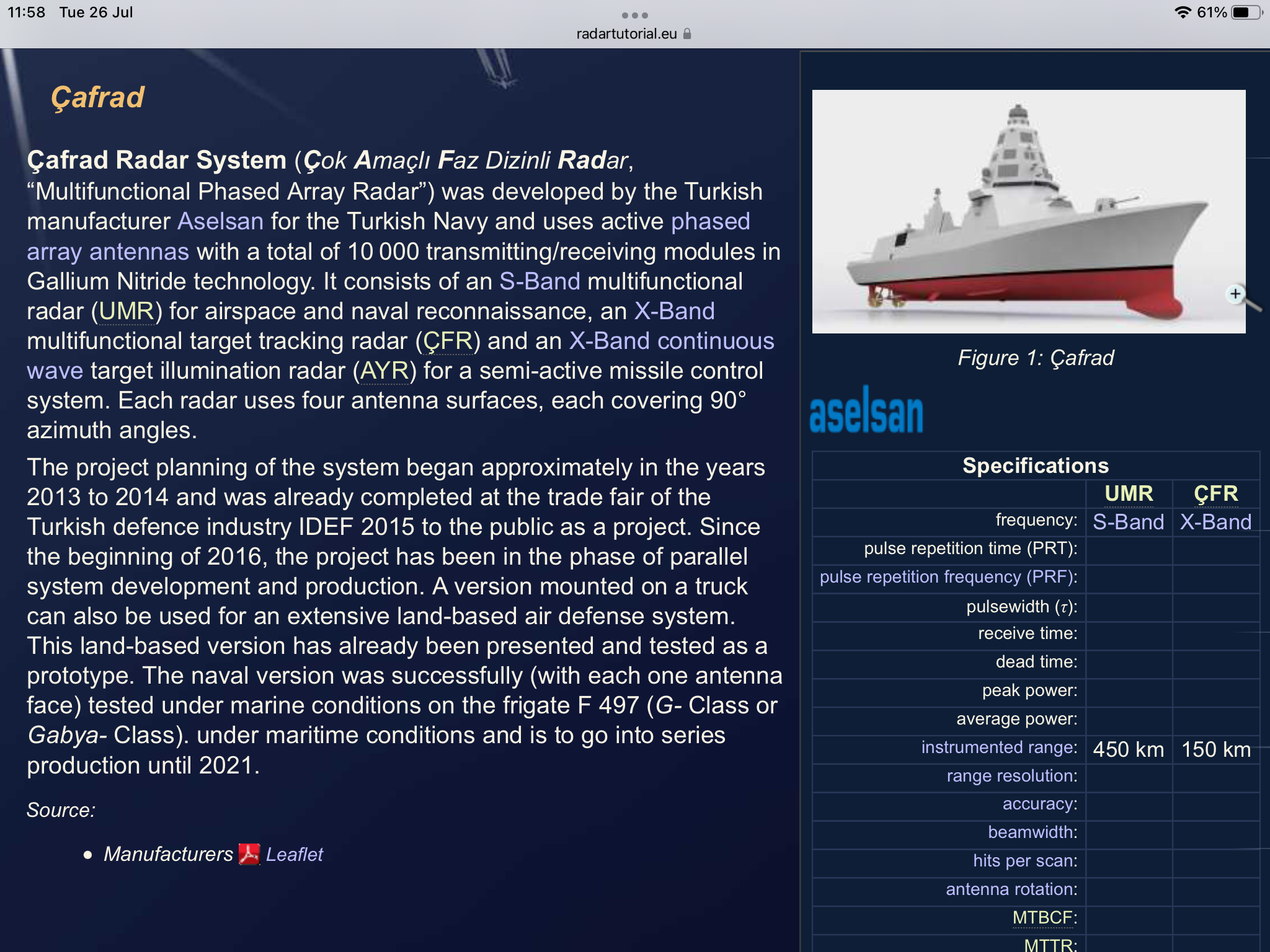Viewport: 1270px width, 952px height.
Task: Open the Aselsan manufacturer link
Action: pos(220,221)
